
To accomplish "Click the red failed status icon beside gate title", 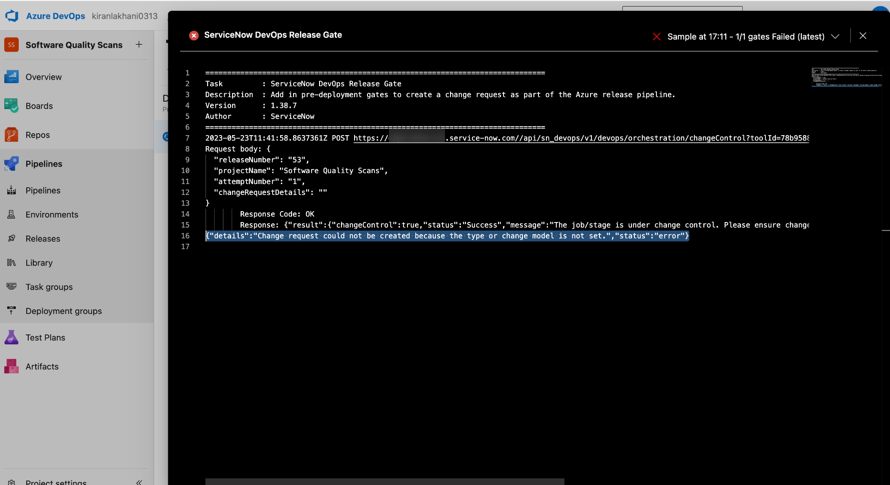I will point(194,35).
